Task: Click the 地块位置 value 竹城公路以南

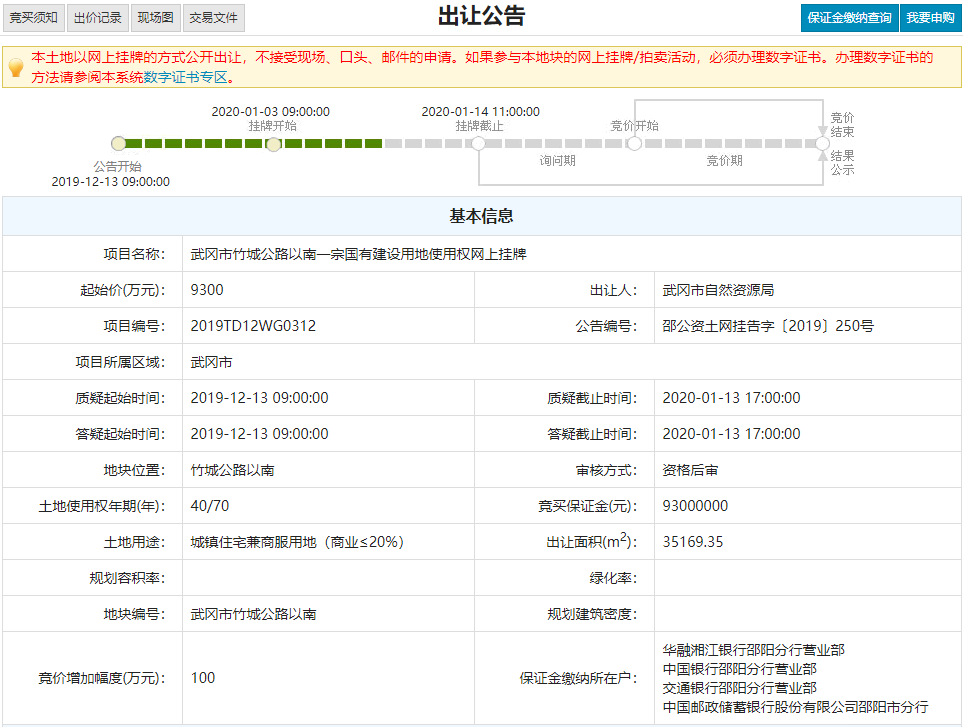Action: pos(232,470)
